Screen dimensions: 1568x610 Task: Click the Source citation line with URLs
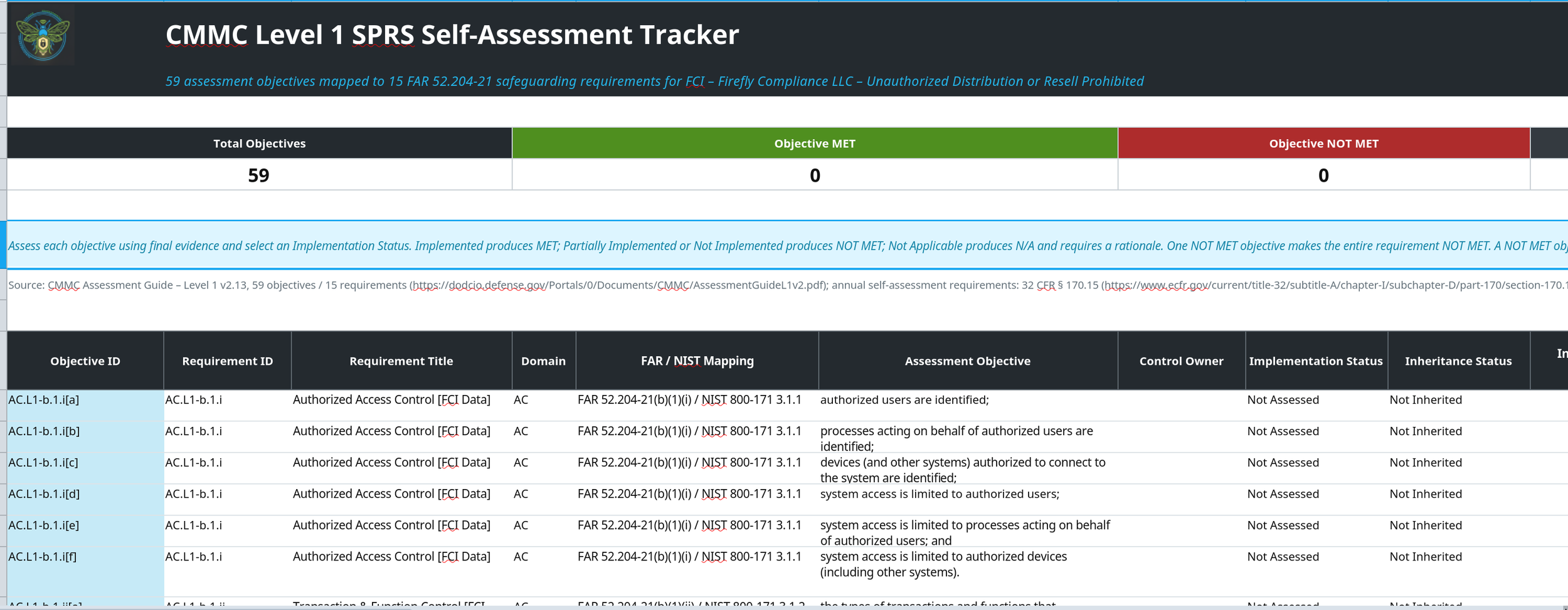[787, 285]
